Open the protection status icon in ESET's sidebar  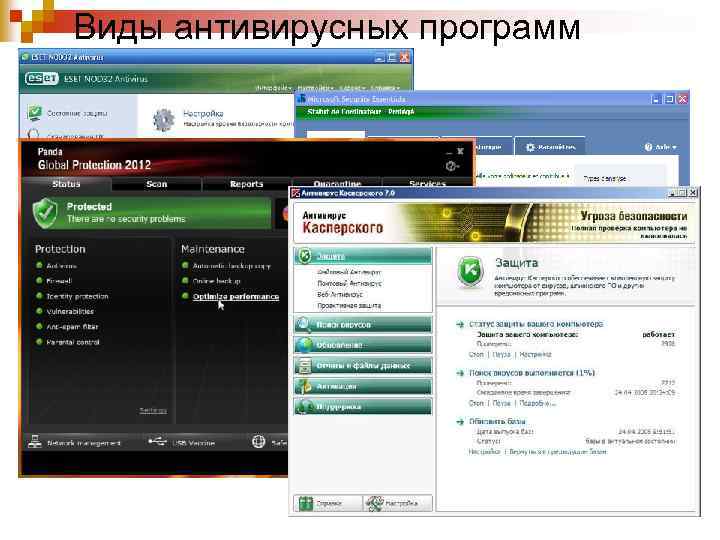click(34, 113)
